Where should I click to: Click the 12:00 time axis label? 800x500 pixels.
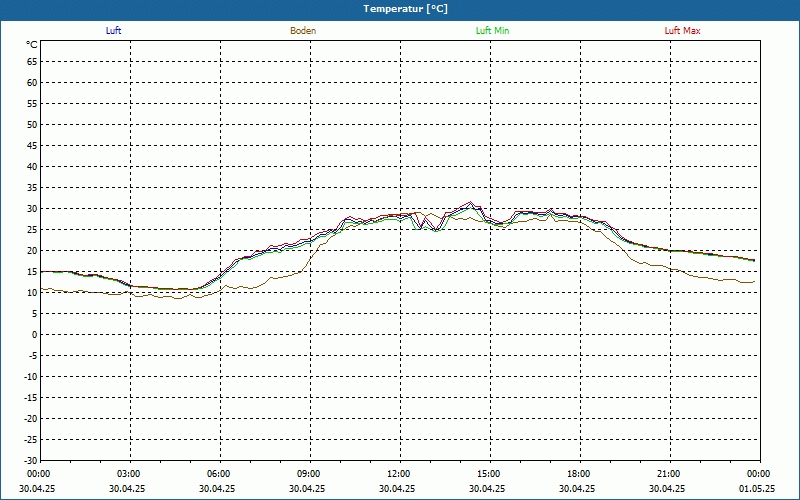tap(400, 474)
